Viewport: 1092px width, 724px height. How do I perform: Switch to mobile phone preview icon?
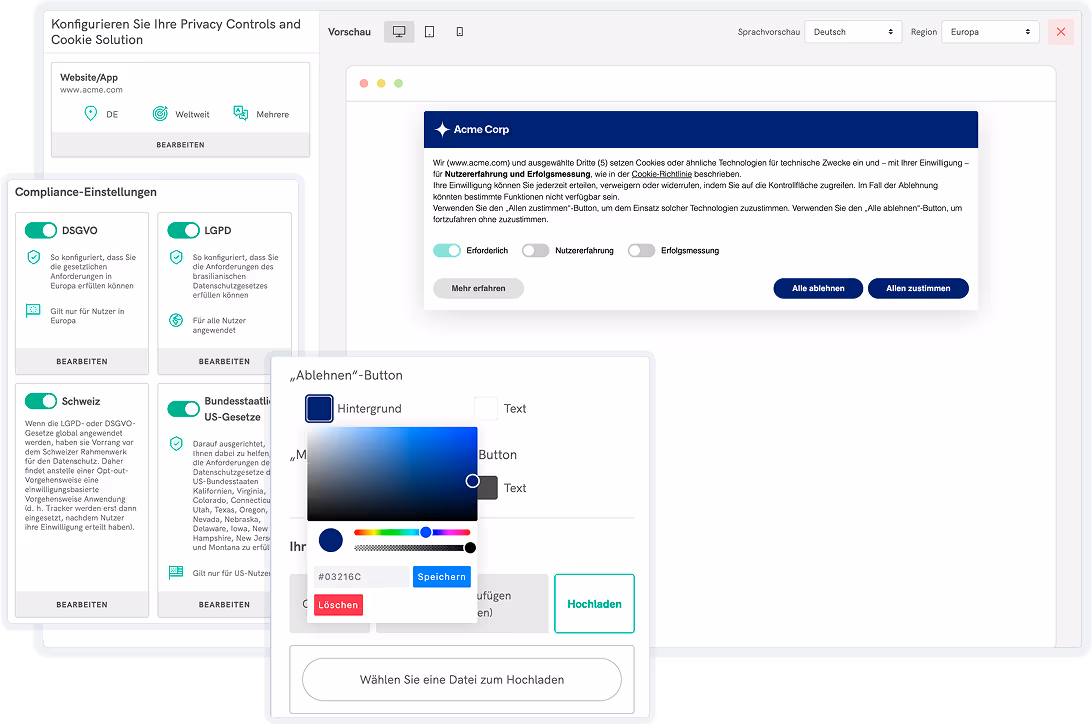460,32
